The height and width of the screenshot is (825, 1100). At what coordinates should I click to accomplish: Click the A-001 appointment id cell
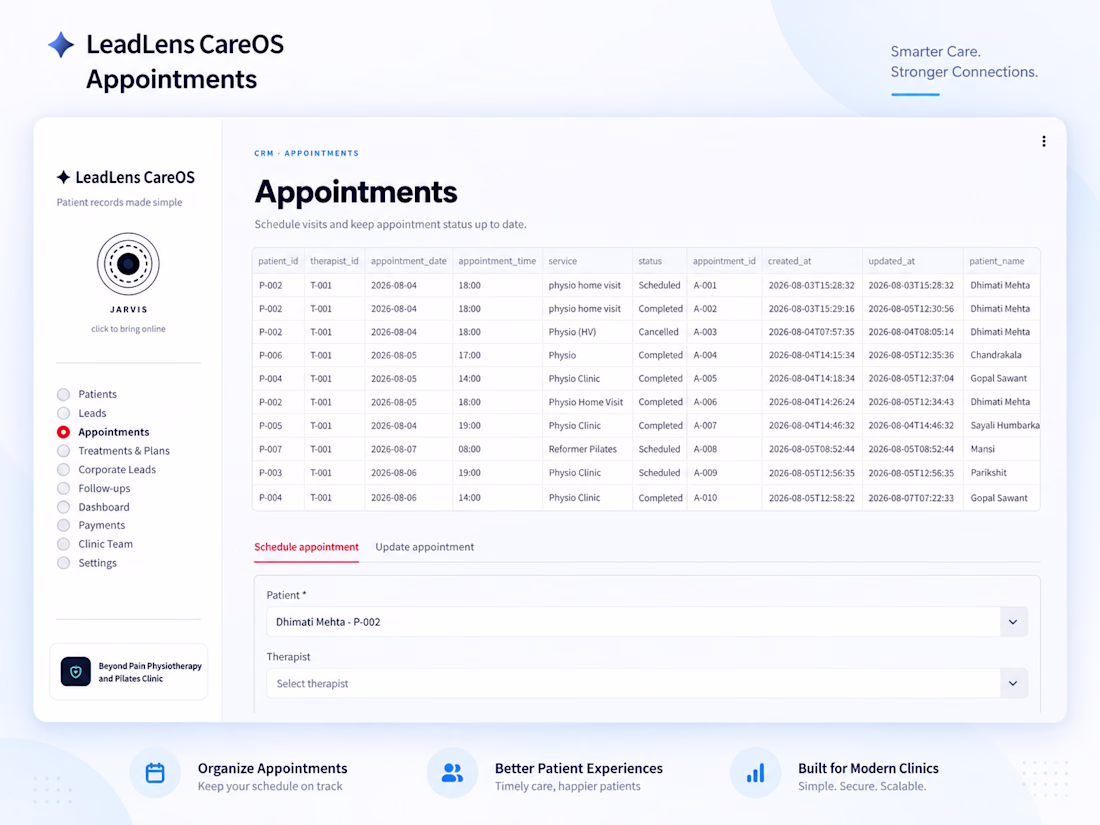pos(724,286)
